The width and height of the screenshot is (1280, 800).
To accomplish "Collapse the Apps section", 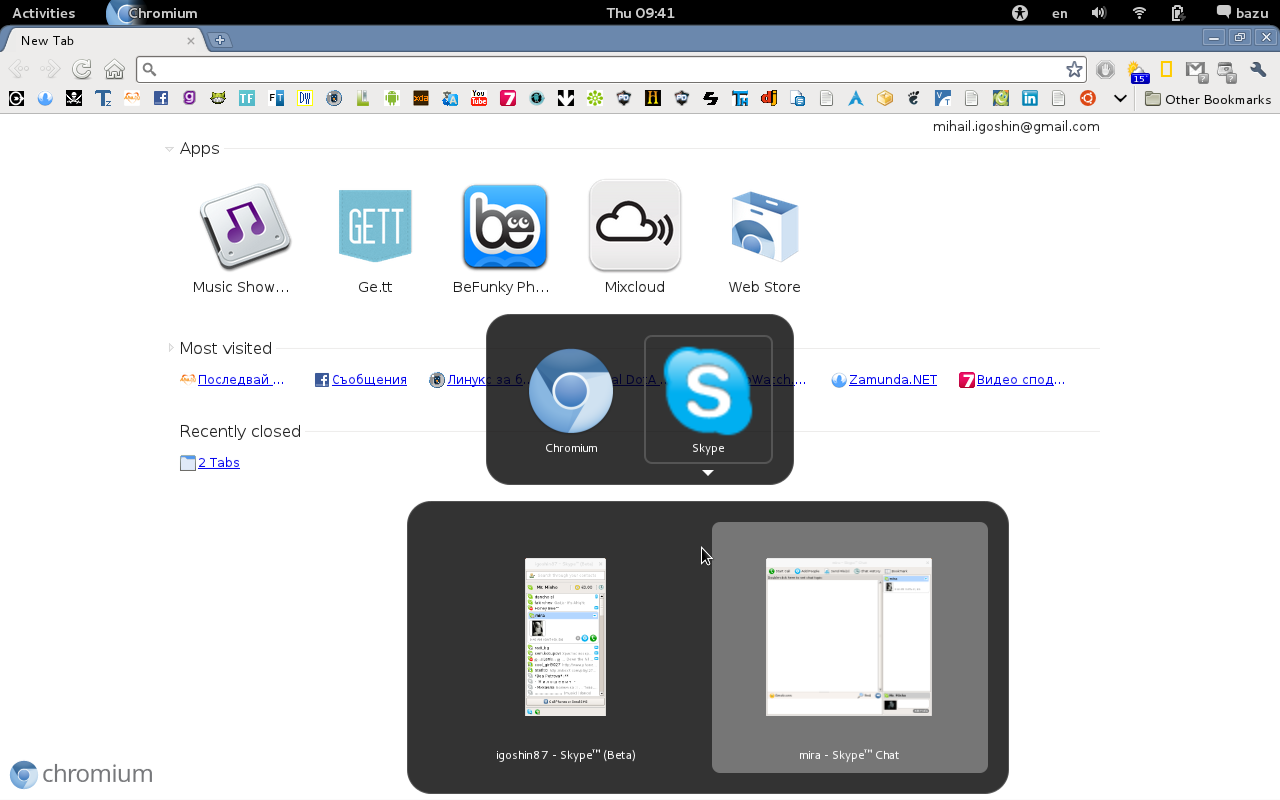I will (170, 149).
